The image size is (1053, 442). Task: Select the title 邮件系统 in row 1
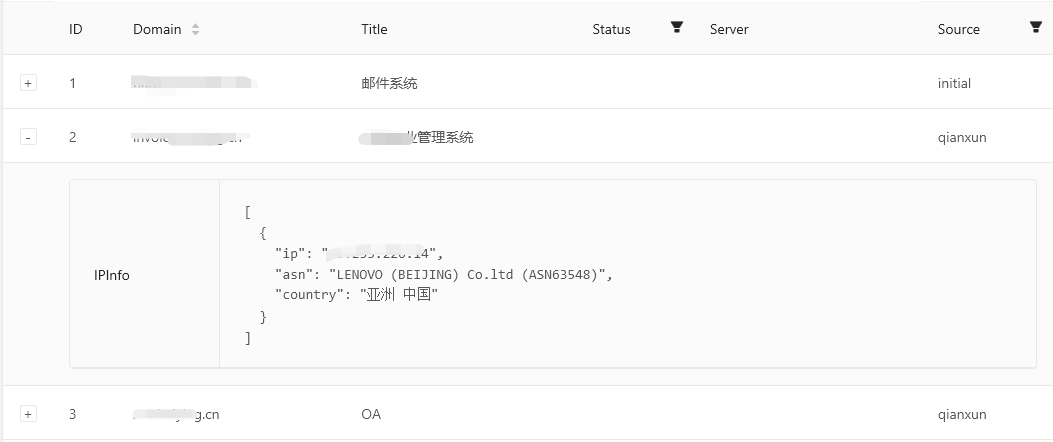click(x=389, y=83)
